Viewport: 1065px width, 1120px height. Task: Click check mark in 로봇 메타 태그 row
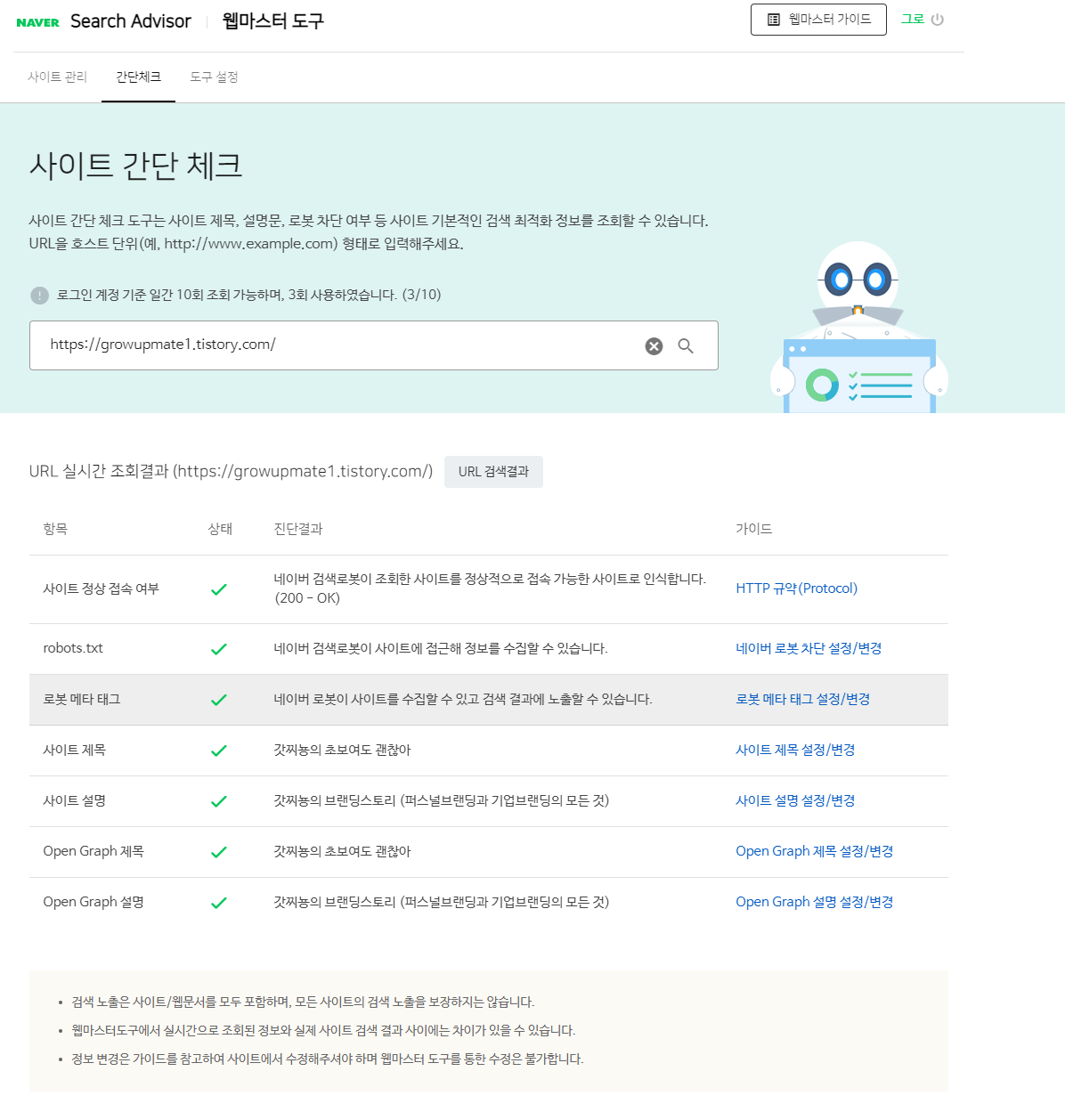click(219, 700)
